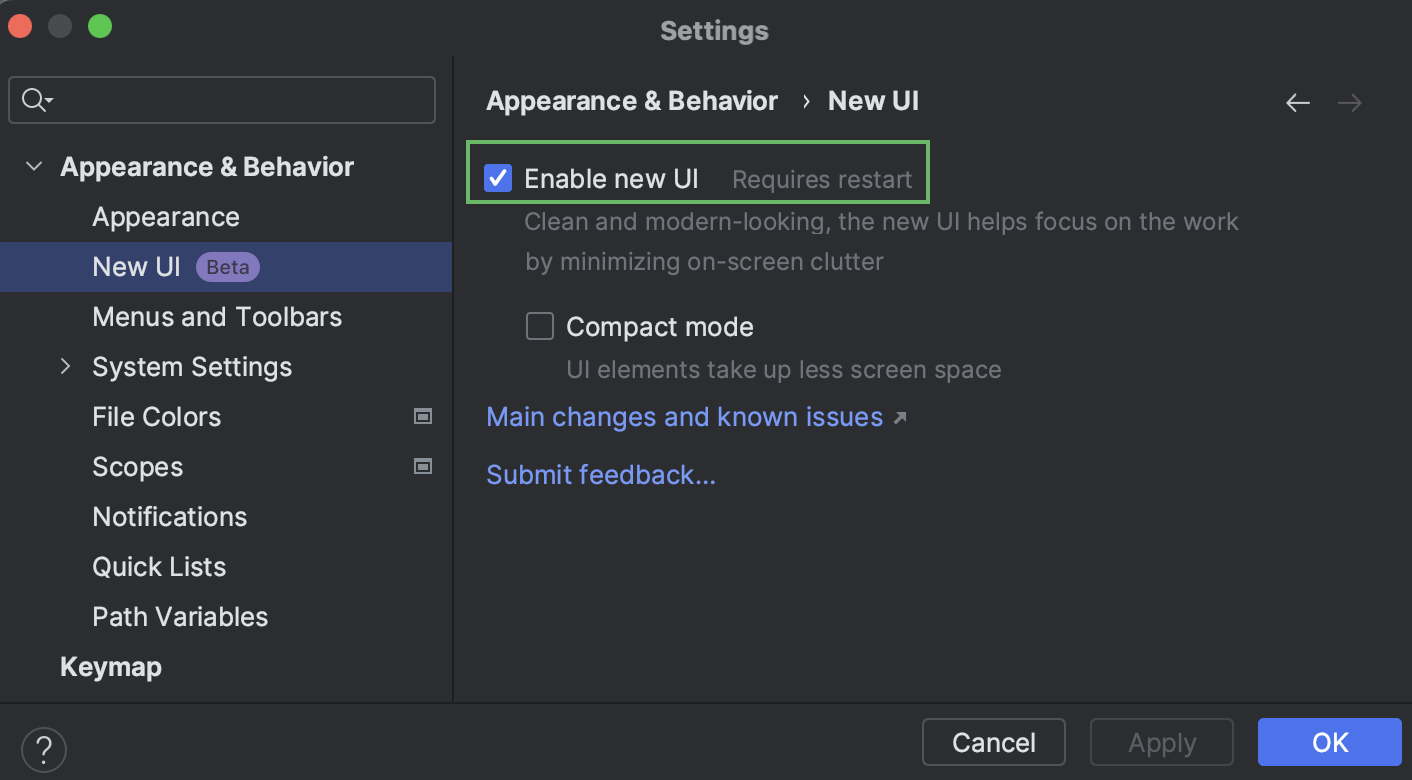The height and width of the screenshot is (780, 1412).
Task: Open Main changes and known issues
Action: [x=684, y=417]
